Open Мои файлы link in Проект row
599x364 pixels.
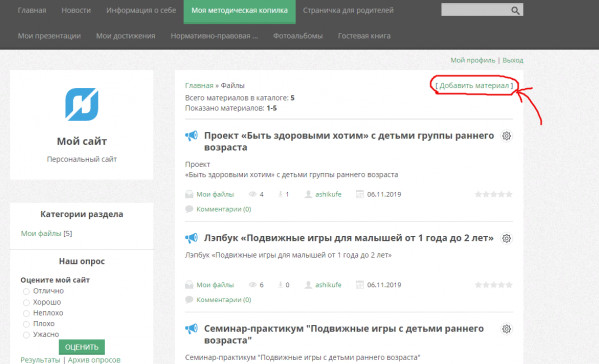click(x=215, y=194)
